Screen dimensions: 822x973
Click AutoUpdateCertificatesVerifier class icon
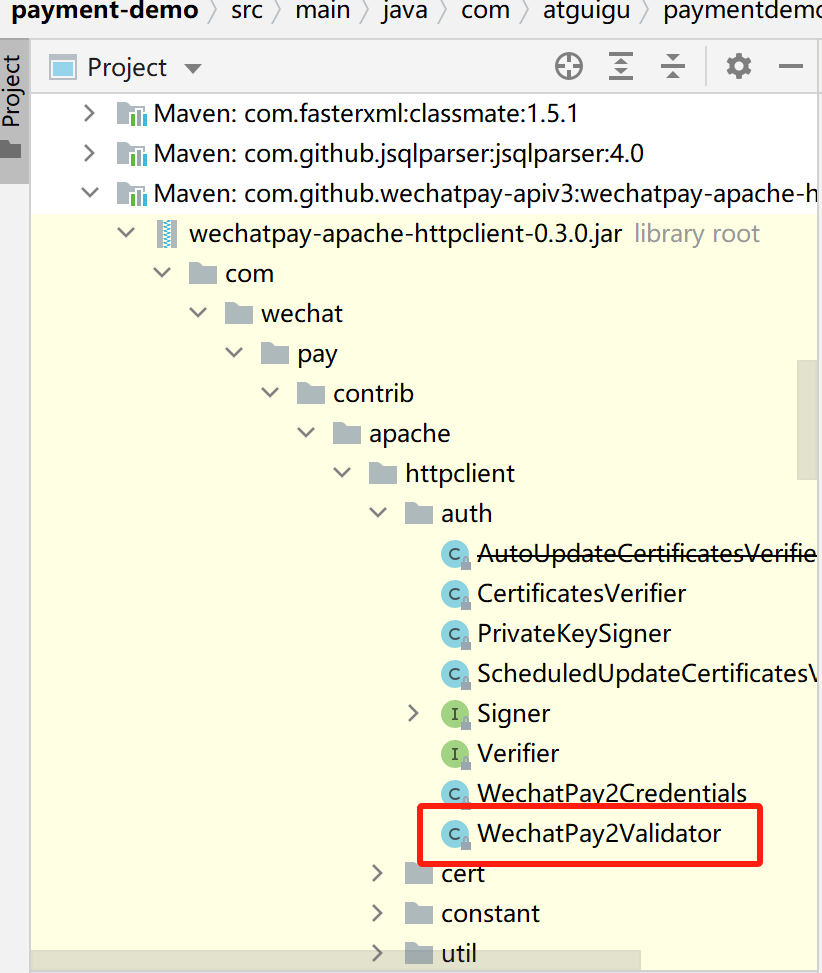455,554
